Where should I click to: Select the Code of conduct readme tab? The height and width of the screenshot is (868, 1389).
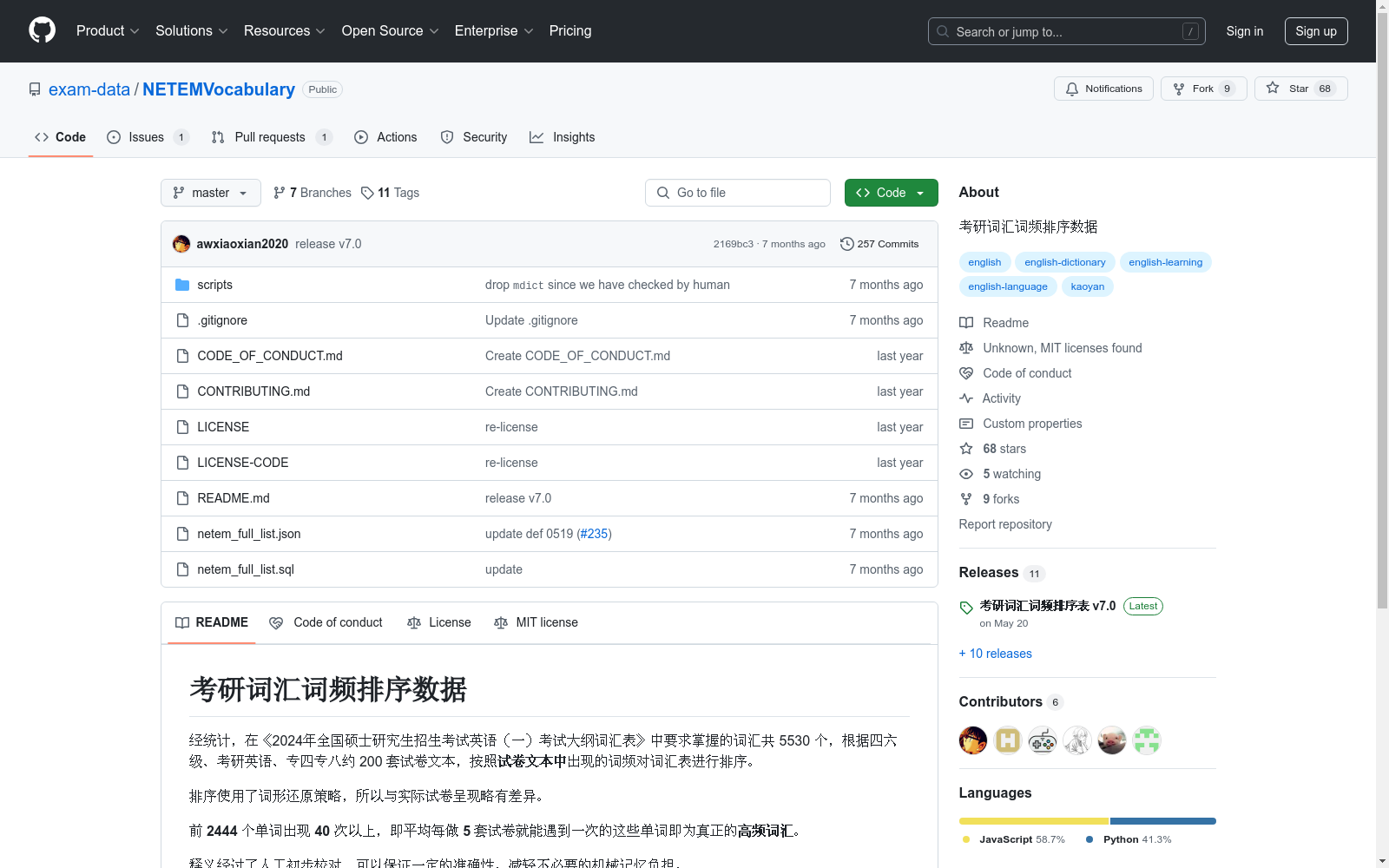point(326,622)
